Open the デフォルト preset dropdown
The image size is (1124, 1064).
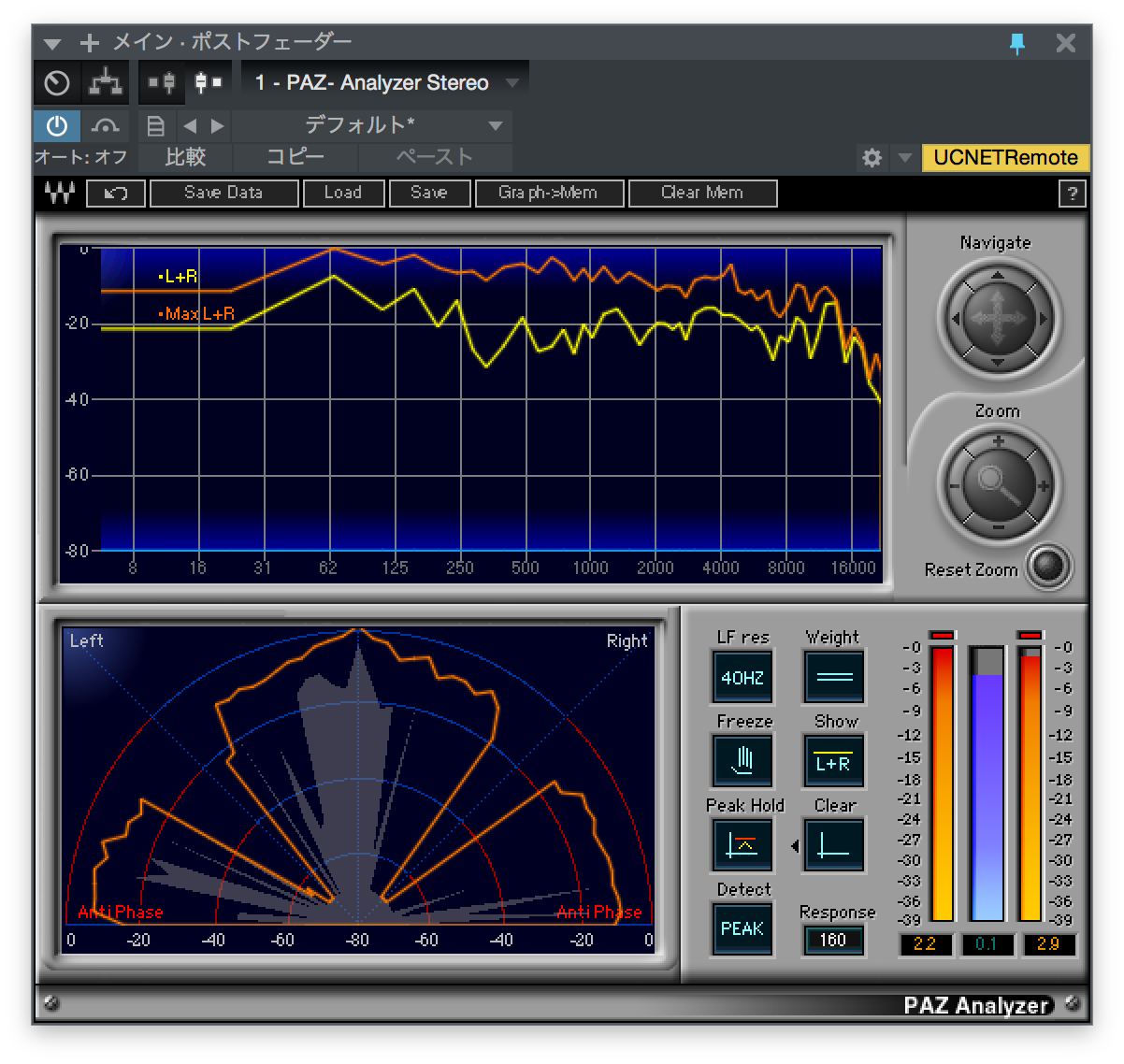click(x=372, y=125)
